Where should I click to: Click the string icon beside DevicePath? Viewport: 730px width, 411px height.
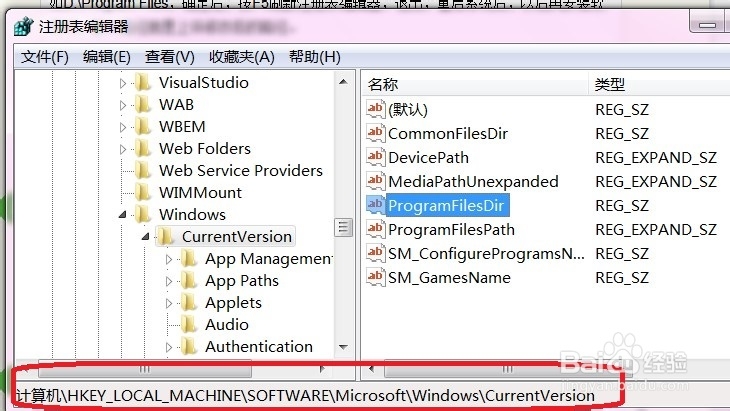(375, 157)
